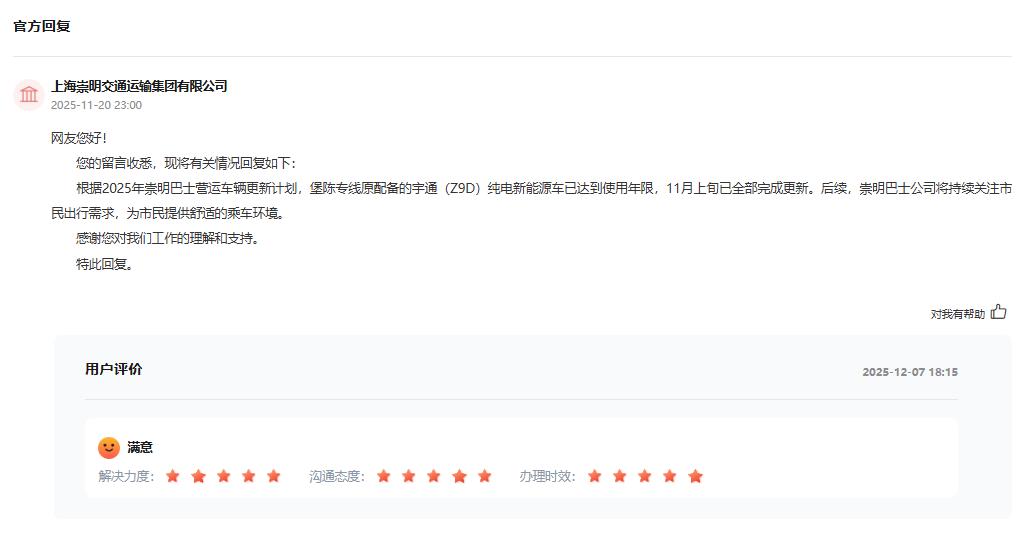Click the 满意 rating label
Viewport: 1033px width, 537px height.
coord(140,447)
